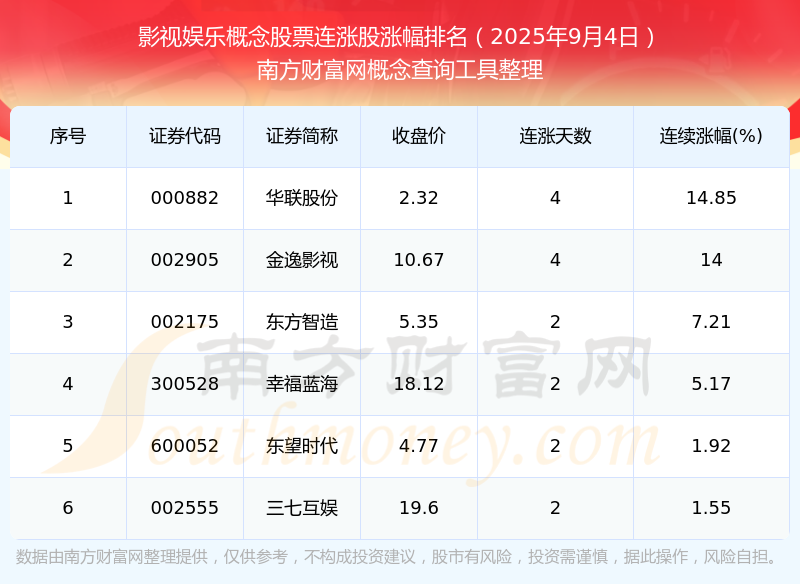
Task: Select the 收盘价 column header
Action: (419, 136)
